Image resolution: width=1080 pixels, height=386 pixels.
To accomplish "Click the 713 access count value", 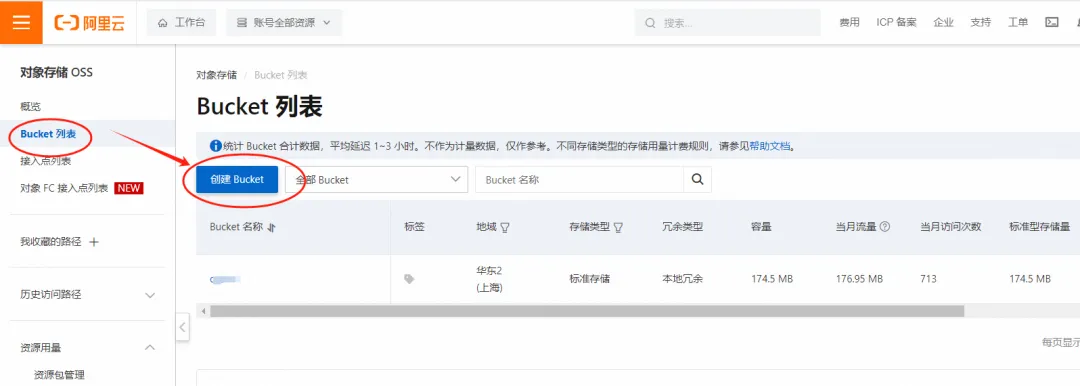I will [x=928, y=279].
